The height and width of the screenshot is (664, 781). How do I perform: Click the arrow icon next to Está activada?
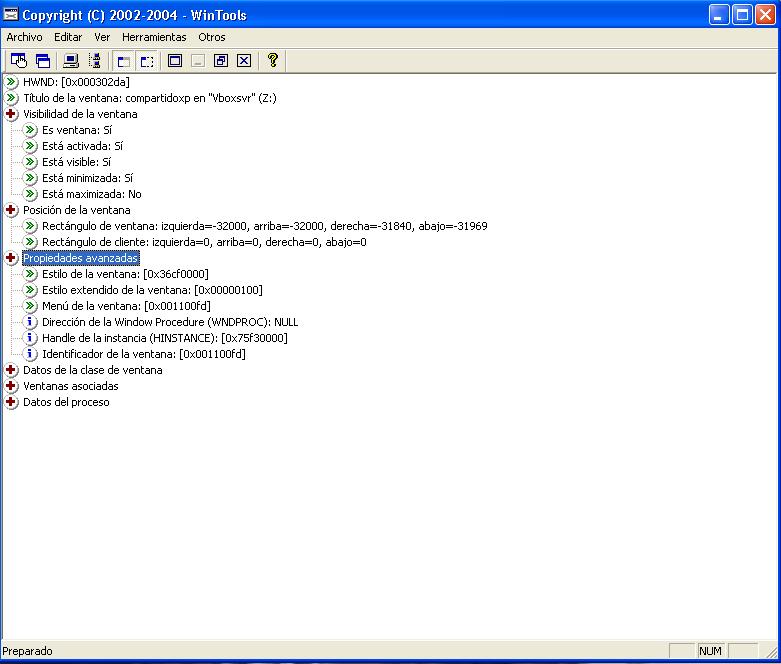pos(30,146)
